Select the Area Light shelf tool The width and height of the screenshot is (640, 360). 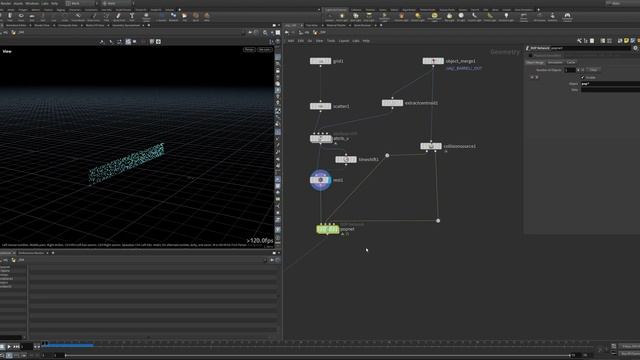tap(369, 16)
